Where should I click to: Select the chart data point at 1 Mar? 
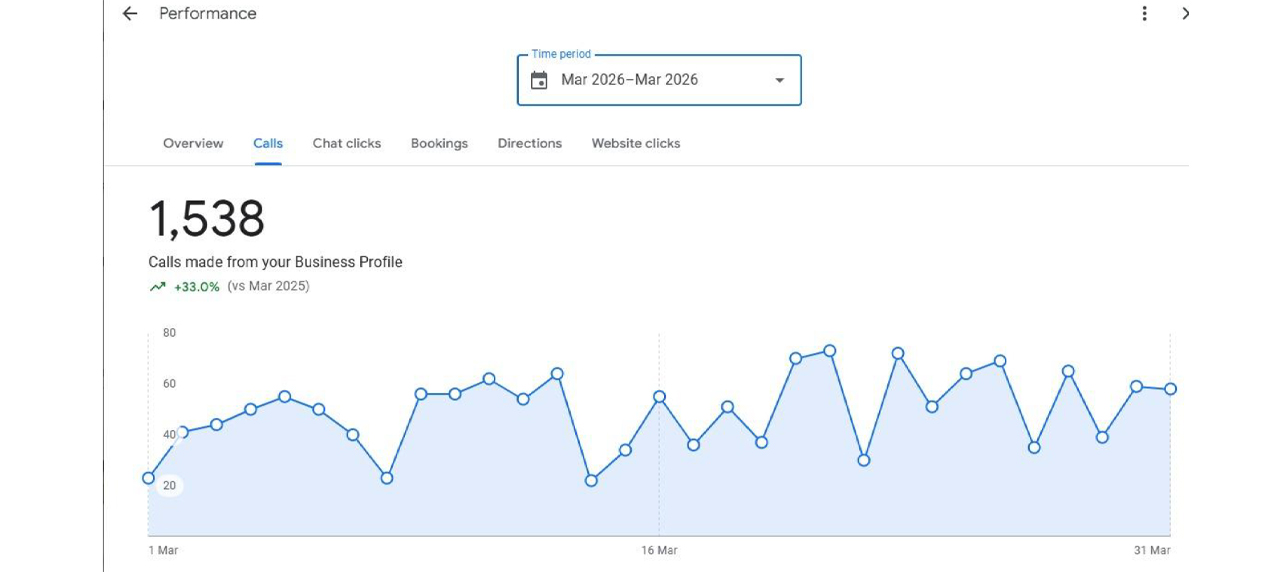tap(149, 478)
